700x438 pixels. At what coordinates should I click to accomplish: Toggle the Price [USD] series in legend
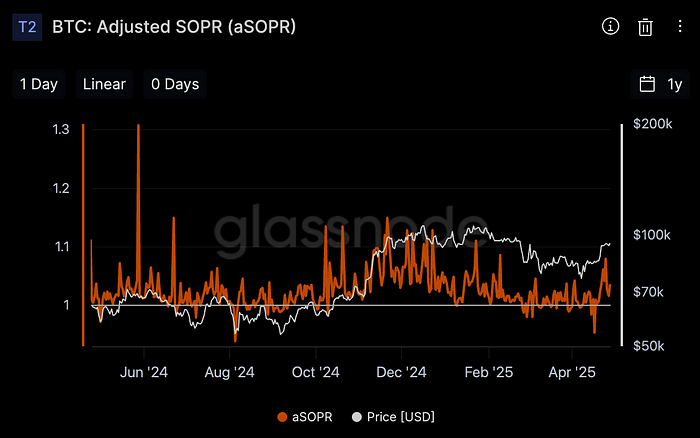(393, 417)
